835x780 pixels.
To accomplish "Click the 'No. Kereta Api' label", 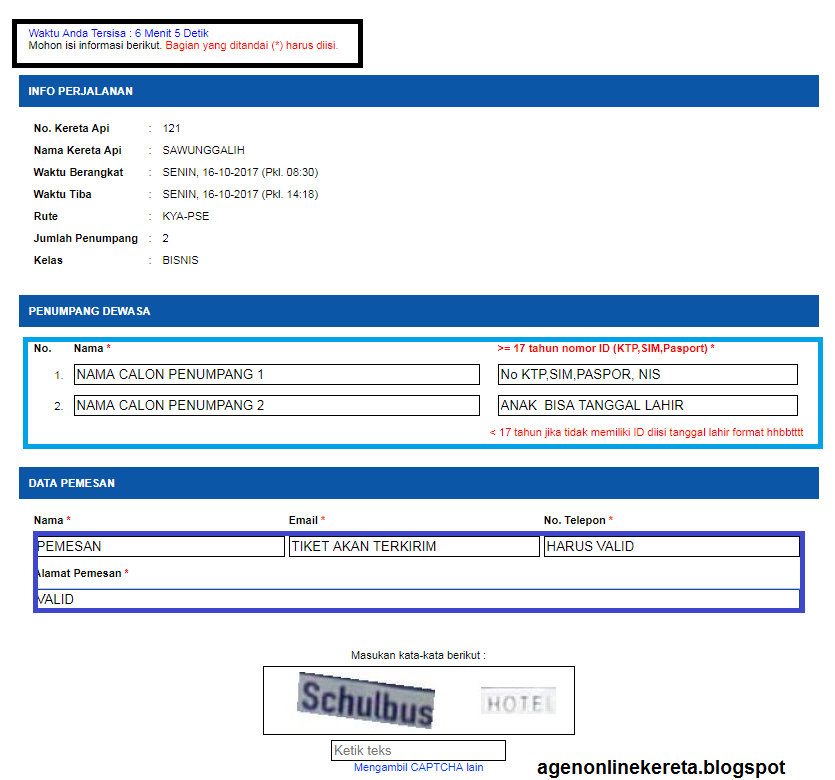I will pyautogui.click(x=71, y=128).
